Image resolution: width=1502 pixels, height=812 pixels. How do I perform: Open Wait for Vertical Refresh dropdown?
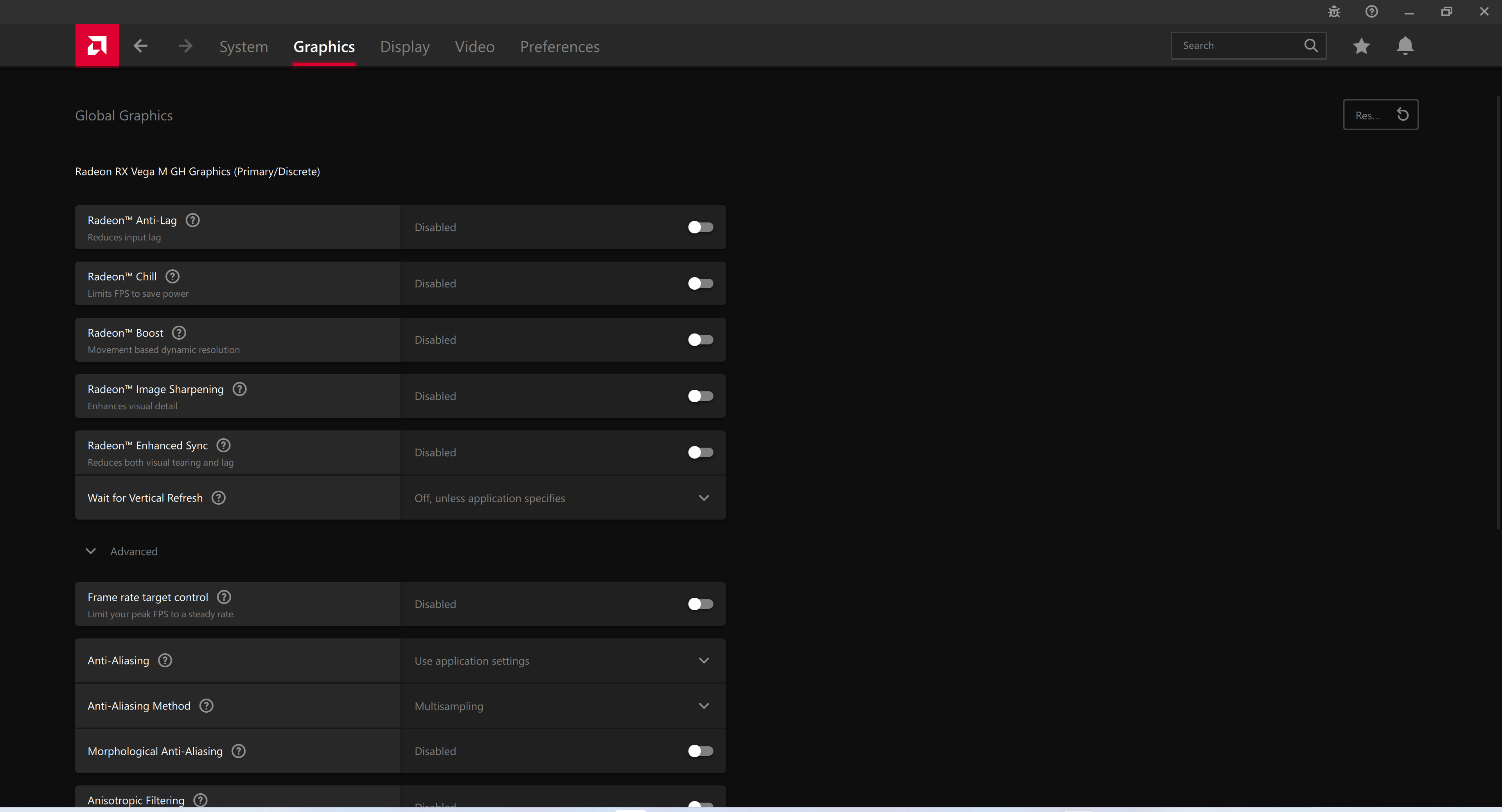tap(703, 498)
